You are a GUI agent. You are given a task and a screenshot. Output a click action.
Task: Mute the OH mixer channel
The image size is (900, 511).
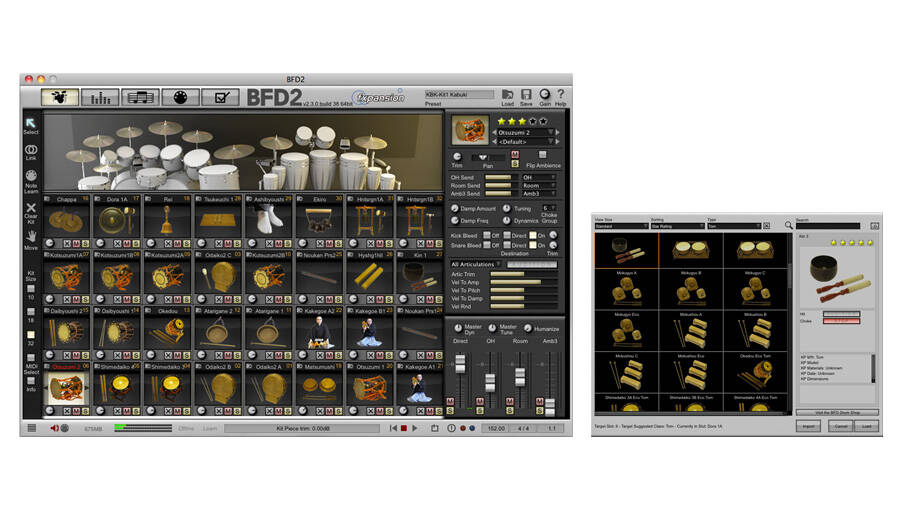[x=480, y=401]
